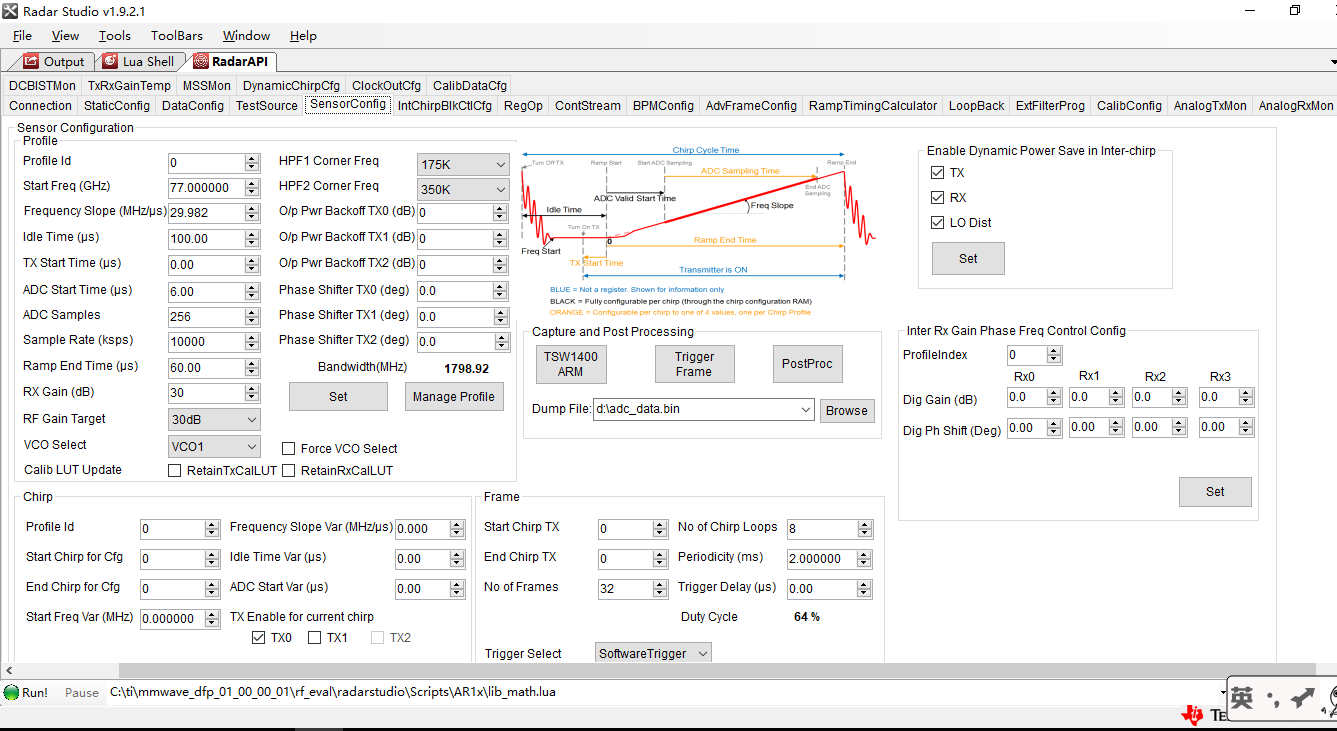The image size is (1337, 731).
Task: Click the Profile Id stepper in Profile
Action: pyautogui.click(x=252, y=163)
